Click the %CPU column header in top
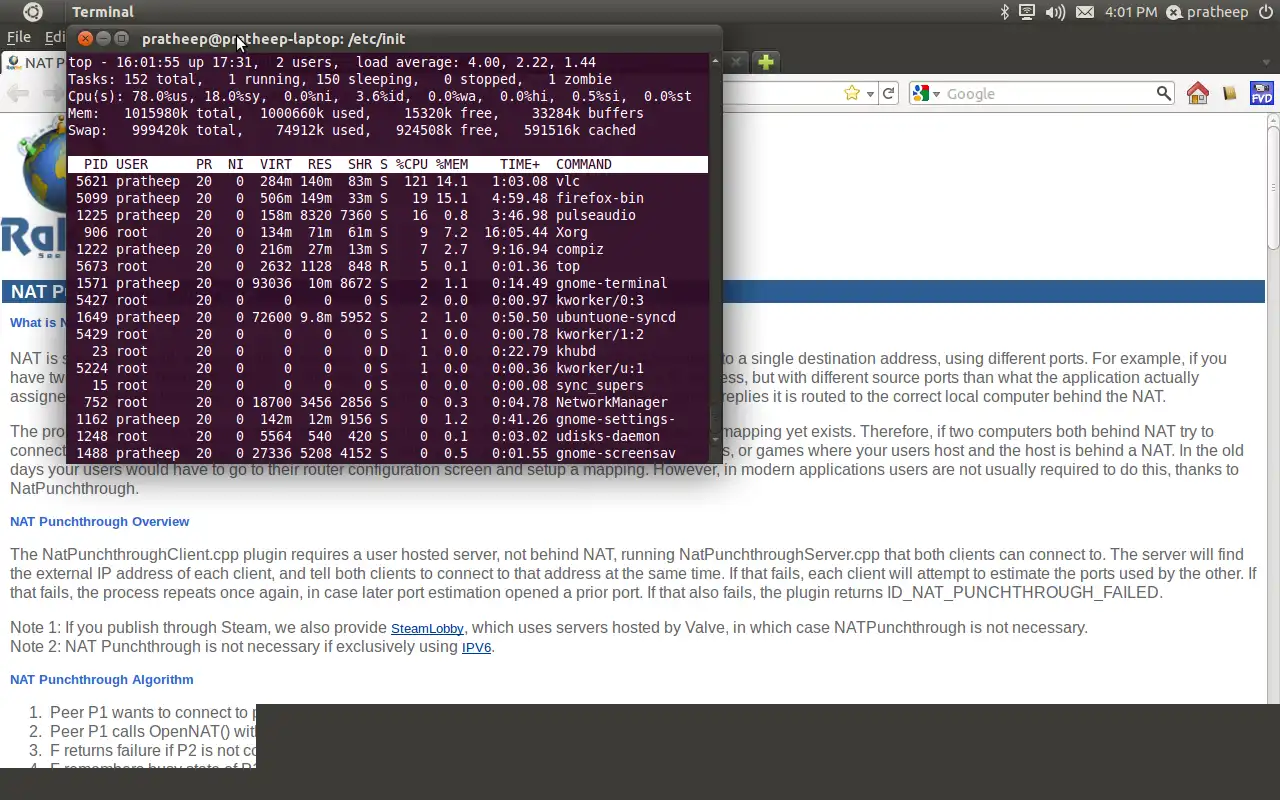1280x800 pixels. [x=412, y=164]
